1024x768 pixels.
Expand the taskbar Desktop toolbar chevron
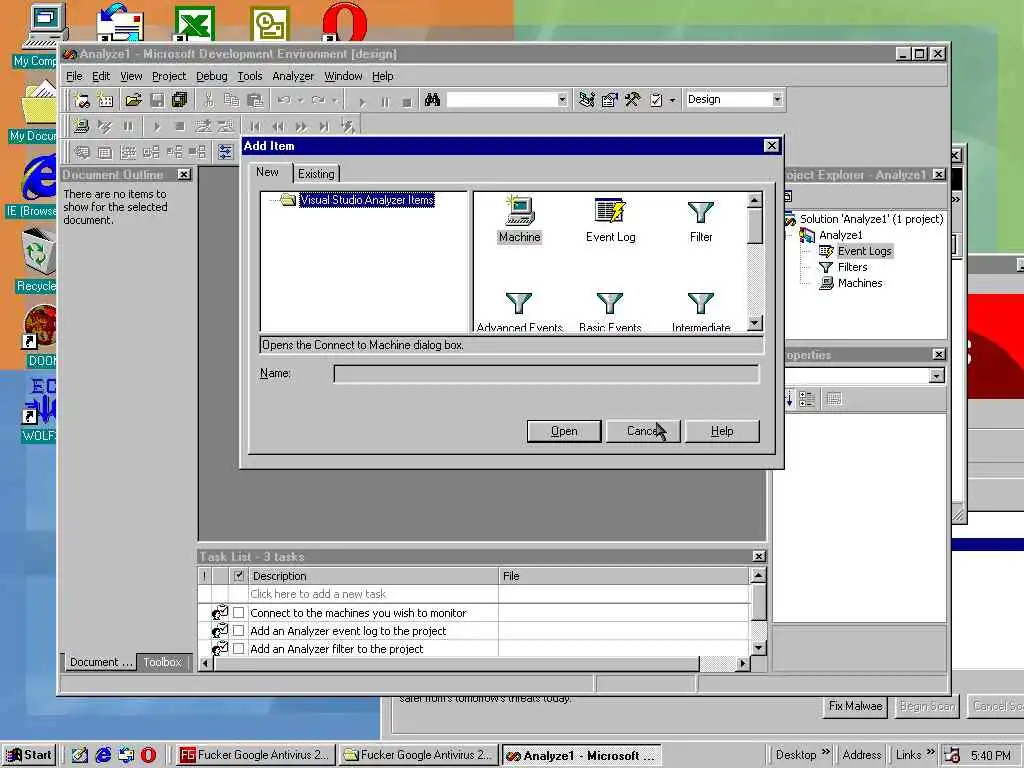(825, 752)
